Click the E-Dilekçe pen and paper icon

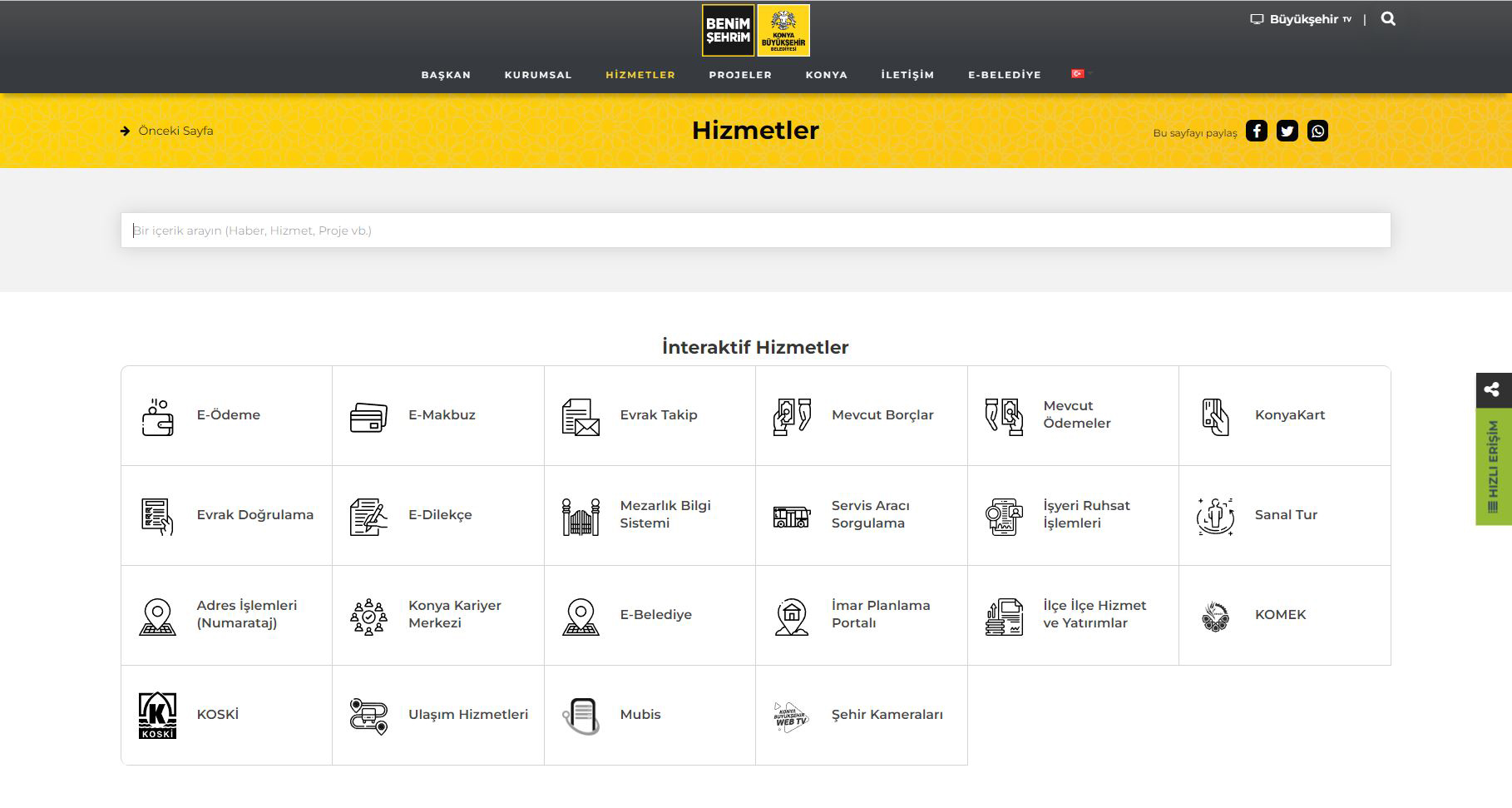pyautogui.click(x=368, y=516)
